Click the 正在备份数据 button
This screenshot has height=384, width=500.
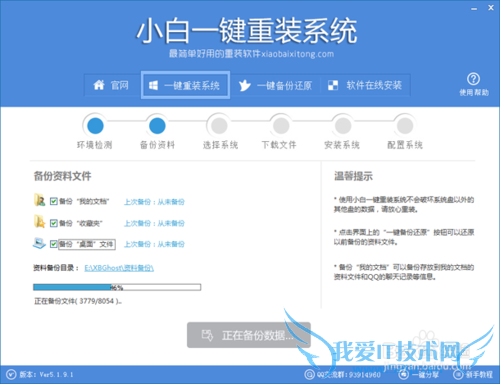(249, 335)
